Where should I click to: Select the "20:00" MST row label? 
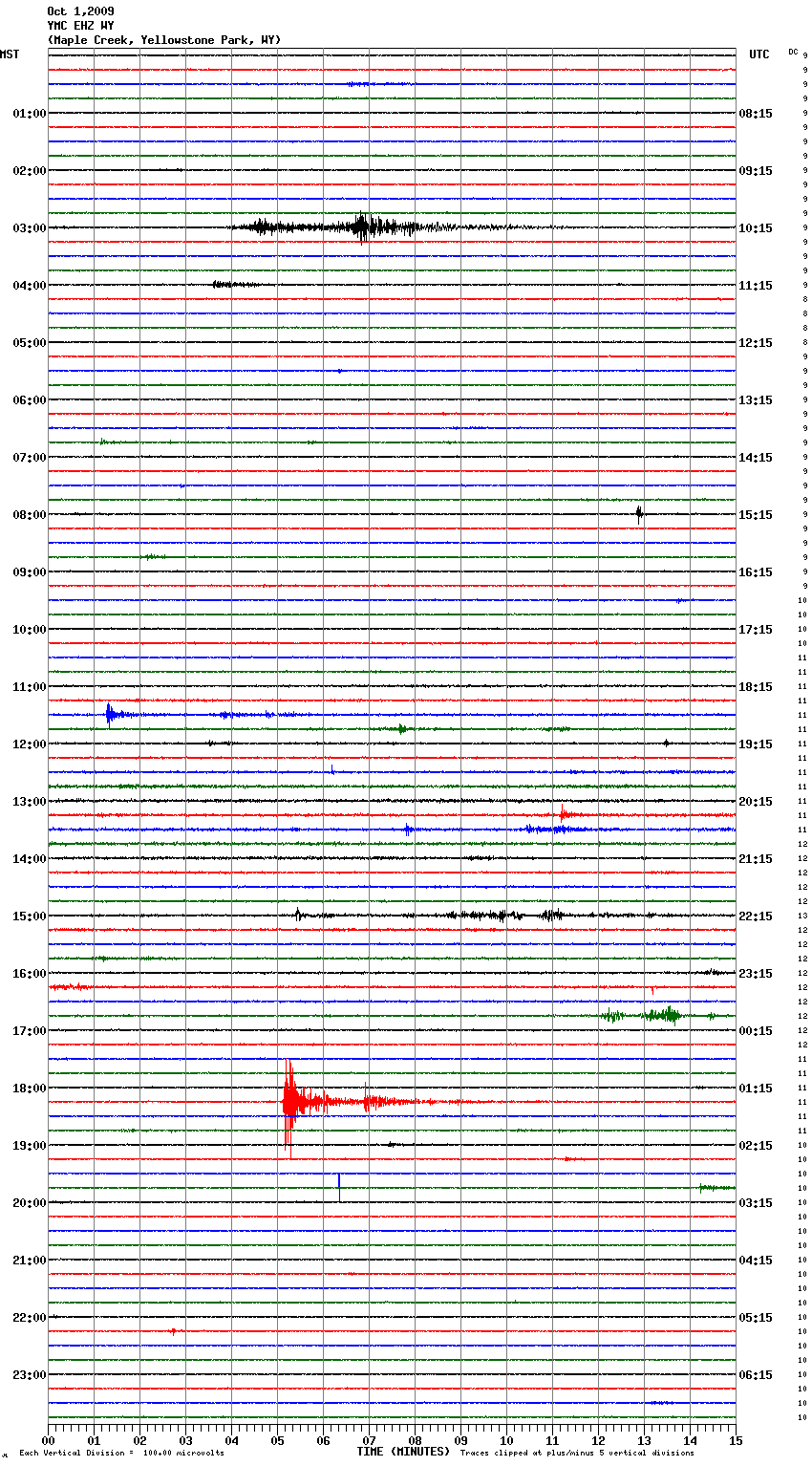click(x=29, y=1203)
